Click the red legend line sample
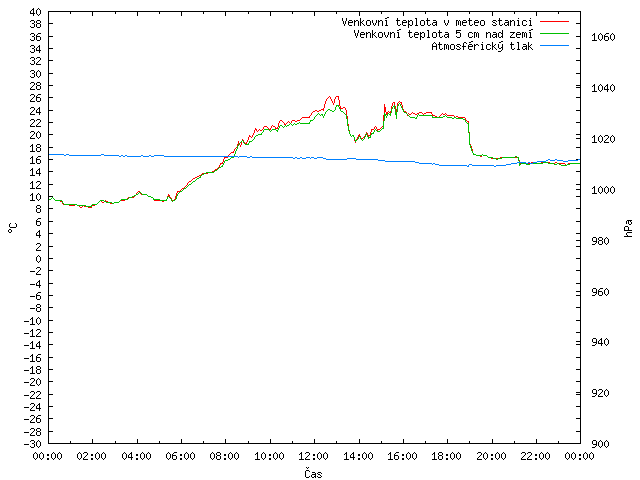 (554, 22)
